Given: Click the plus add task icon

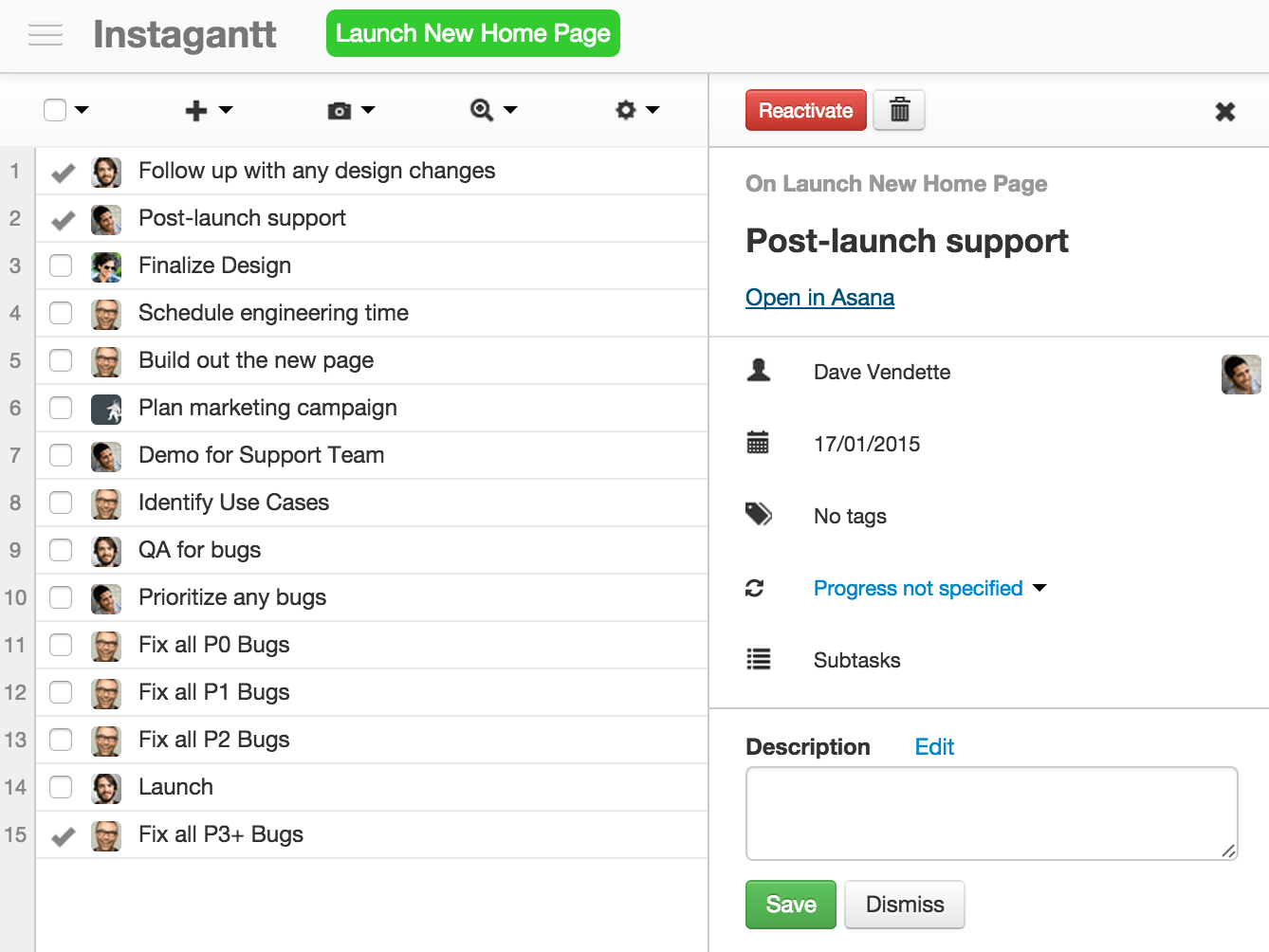Looking at the screenshot, I should [196, 110].
